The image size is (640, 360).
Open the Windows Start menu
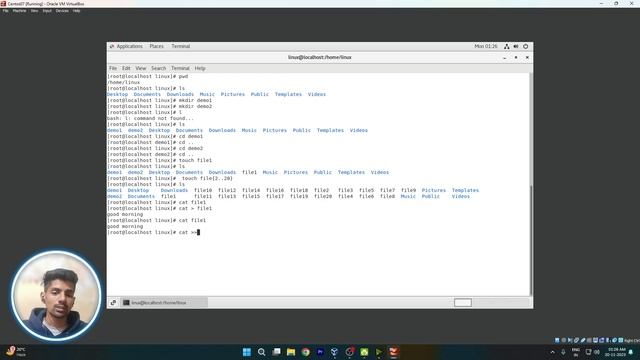click(x=247, y=352)
